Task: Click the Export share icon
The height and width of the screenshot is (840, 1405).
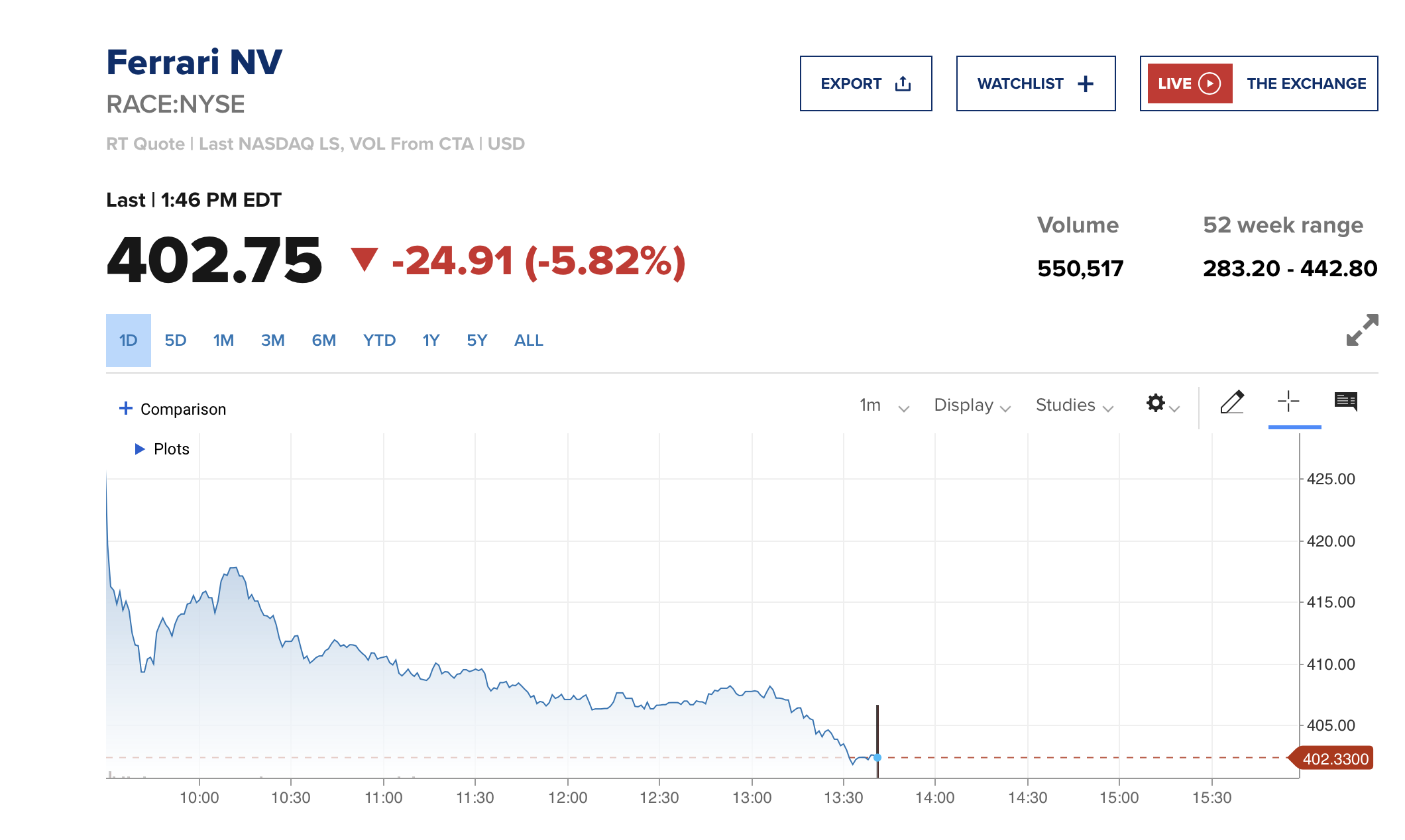Action: [903, 84]
